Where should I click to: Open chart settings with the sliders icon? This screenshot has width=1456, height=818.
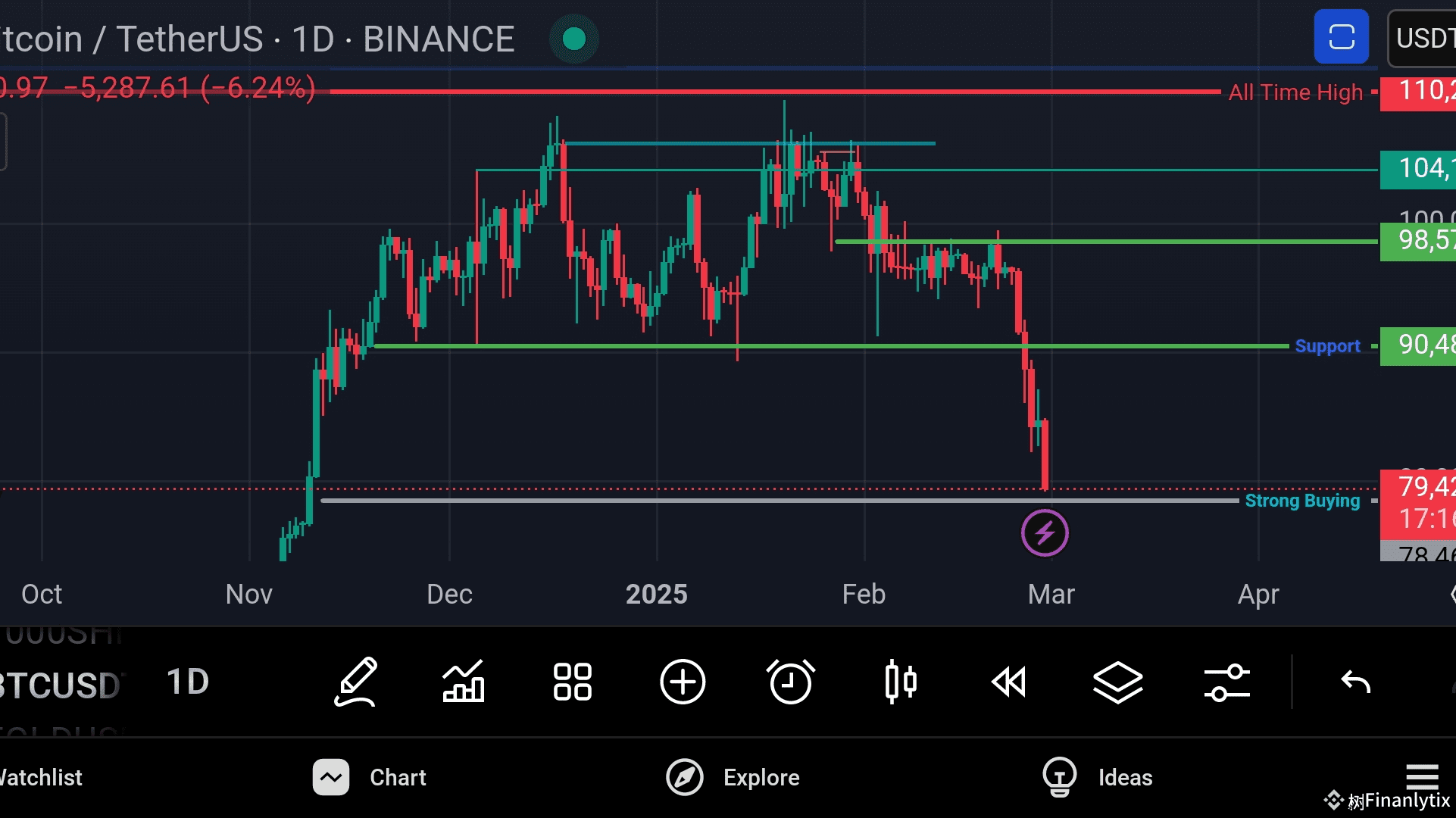(x=1226, y=682)
